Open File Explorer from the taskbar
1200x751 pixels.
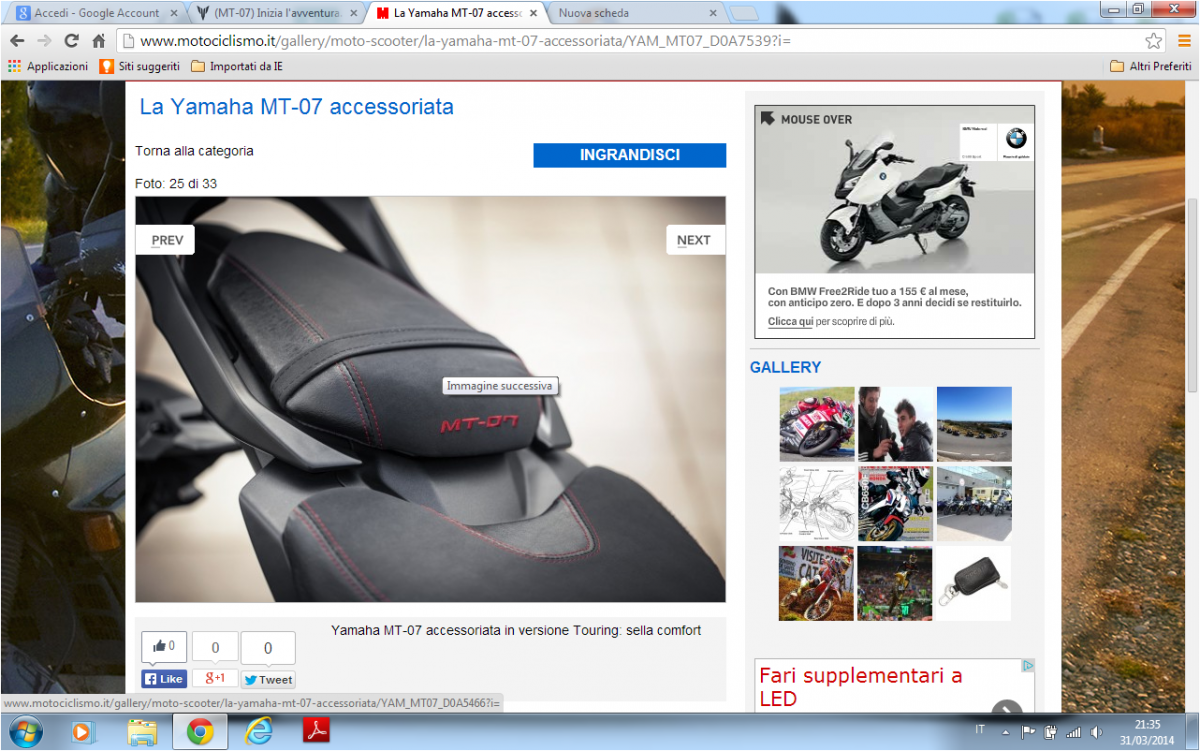pos(141,732)
